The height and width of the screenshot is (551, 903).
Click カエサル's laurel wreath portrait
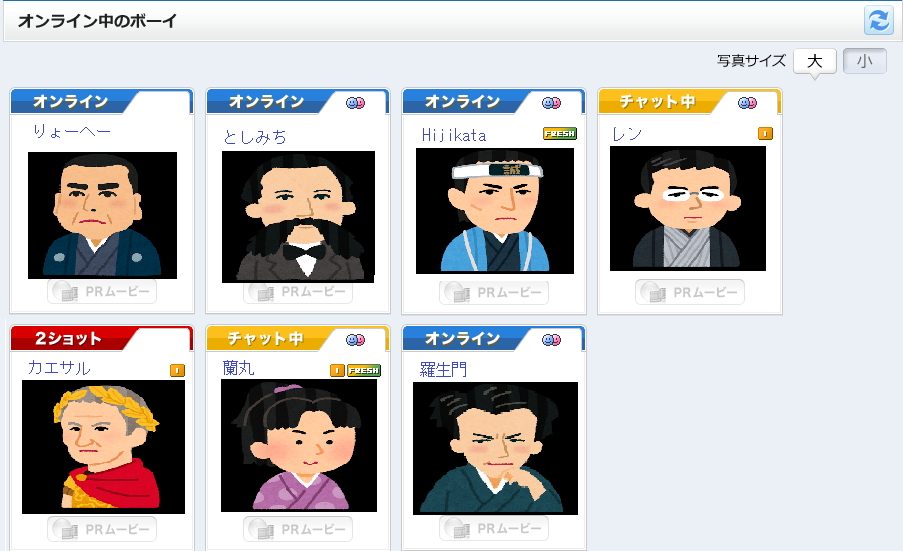104,447
